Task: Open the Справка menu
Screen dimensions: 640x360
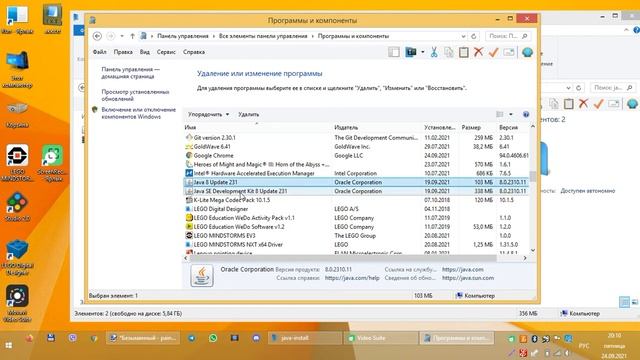Action: [194, 52]
